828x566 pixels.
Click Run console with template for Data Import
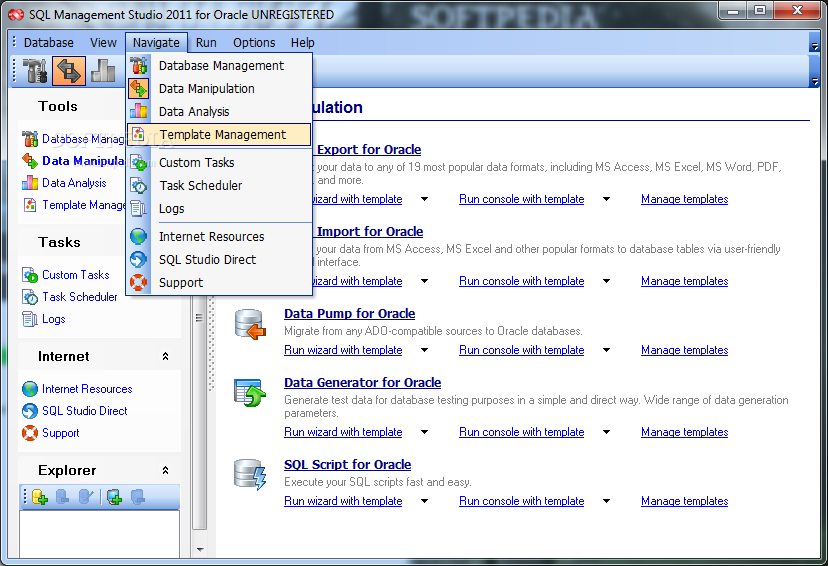tap(522, 281)
